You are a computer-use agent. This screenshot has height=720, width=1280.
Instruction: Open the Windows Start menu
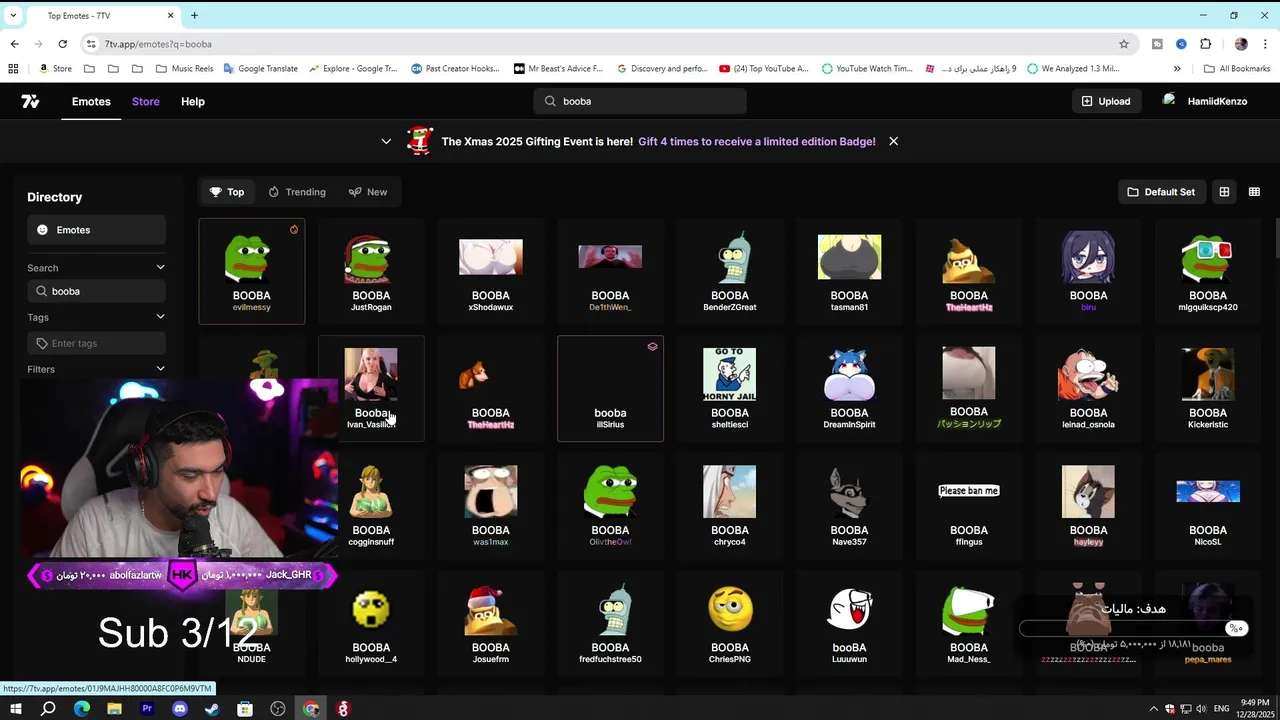[15, 709]
